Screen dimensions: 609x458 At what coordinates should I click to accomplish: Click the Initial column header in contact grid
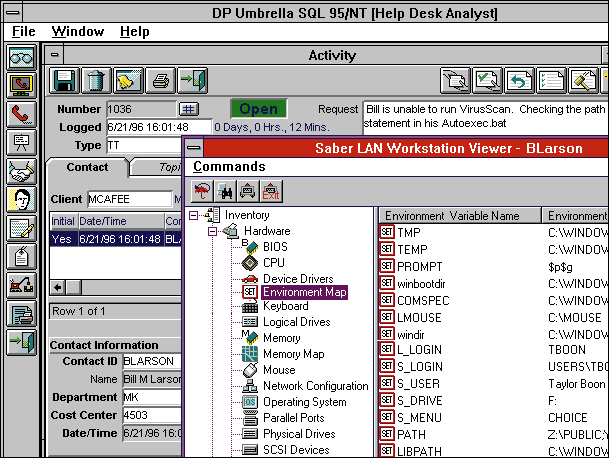(64, 221)
